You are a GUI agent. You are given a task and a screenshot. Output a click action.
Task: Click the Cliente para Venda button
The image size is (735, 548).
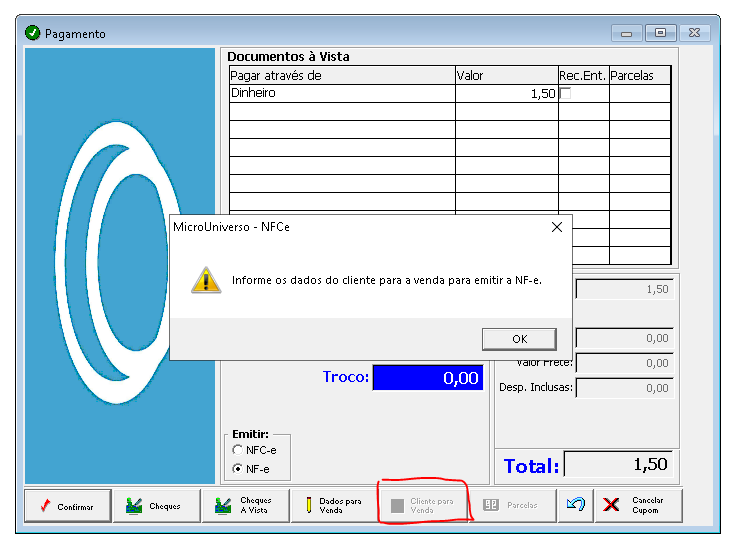423,506
